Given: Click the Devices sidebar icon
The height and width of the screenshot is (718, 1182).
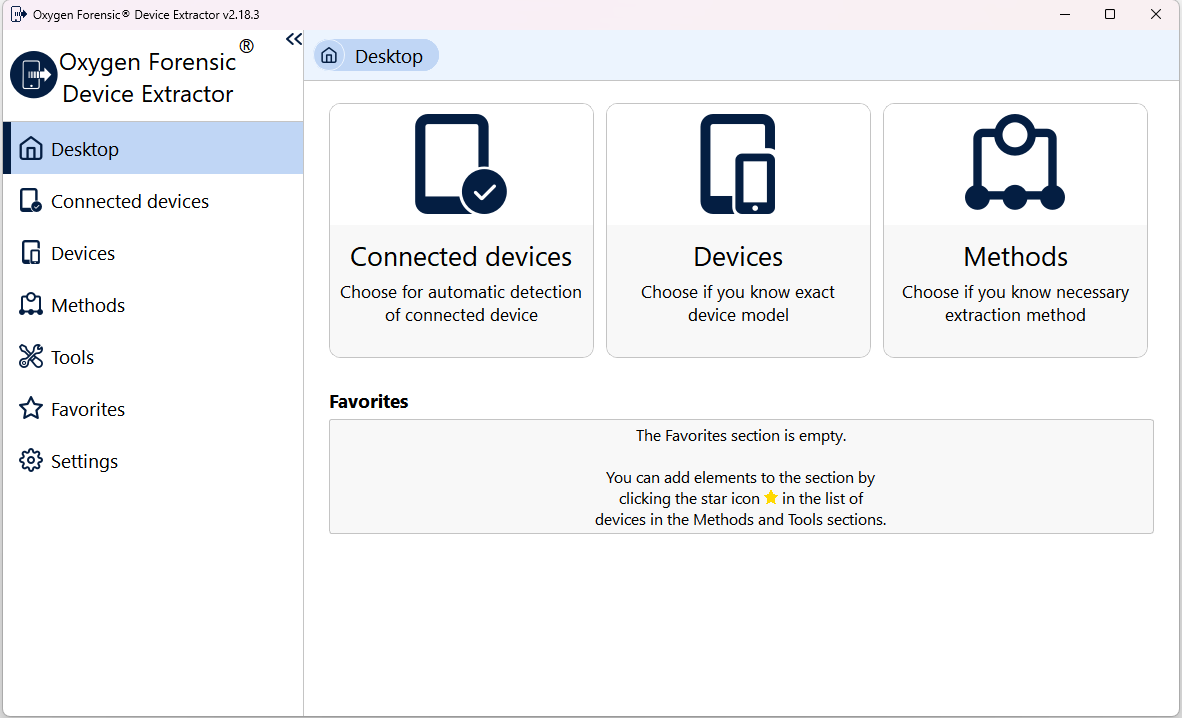Looking at the screenshot, I should (x=31, y=253).
